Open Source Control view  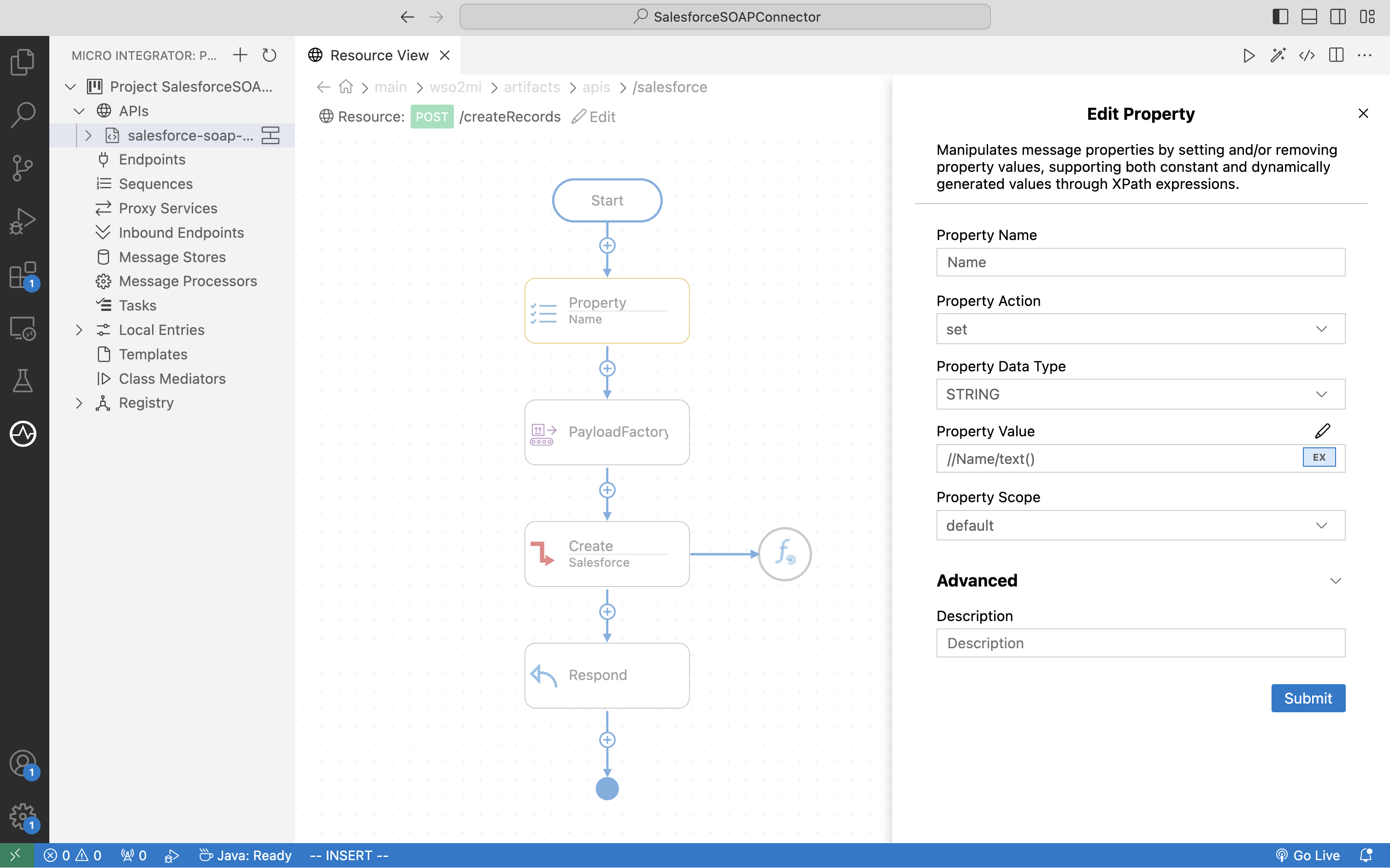(x=23, y=168)
